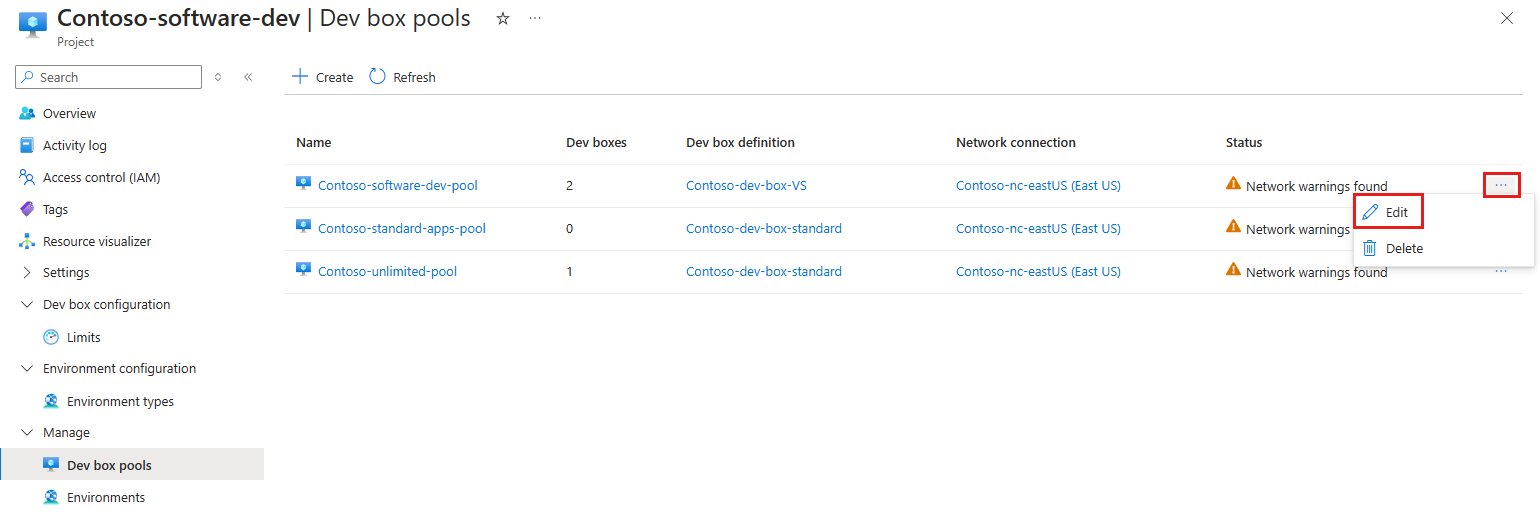Screen dimensions: 1540x521
Task: Click the Overview people icon
Action: click(27, 113)
